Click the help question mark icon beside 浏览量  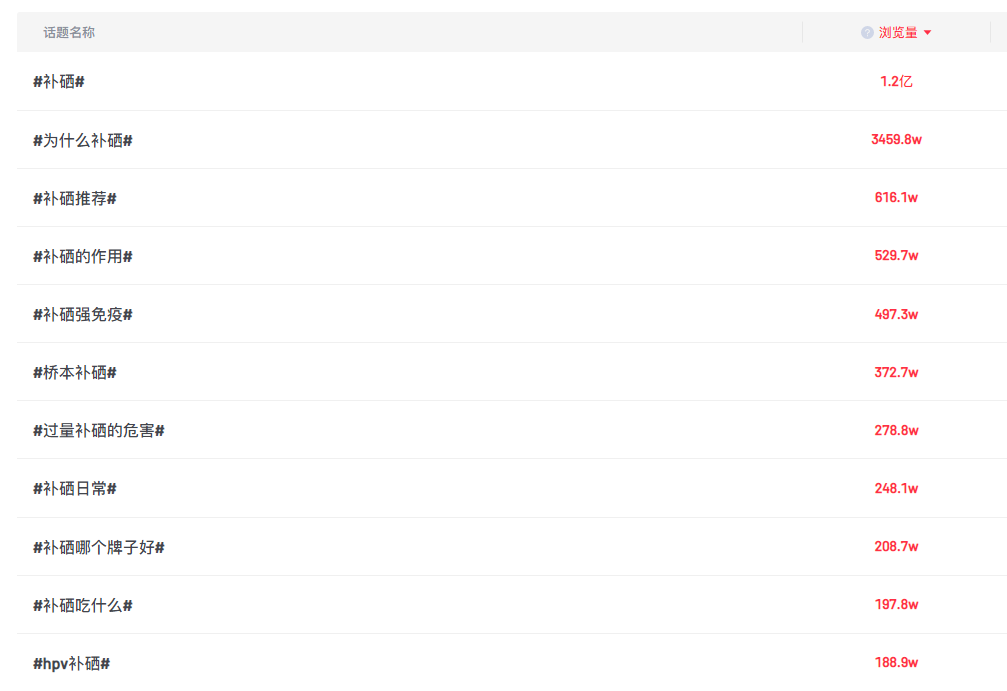[x=867, y=33]
